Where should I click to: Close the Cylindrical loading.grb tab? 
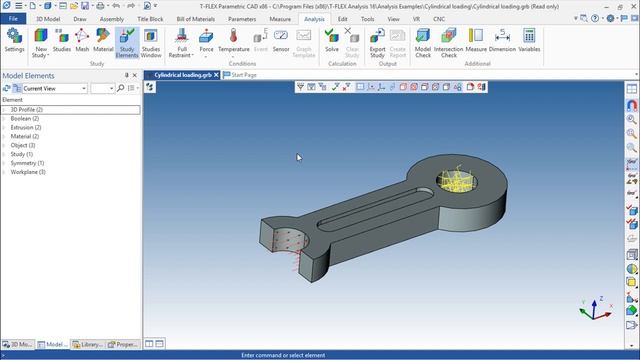216,75
